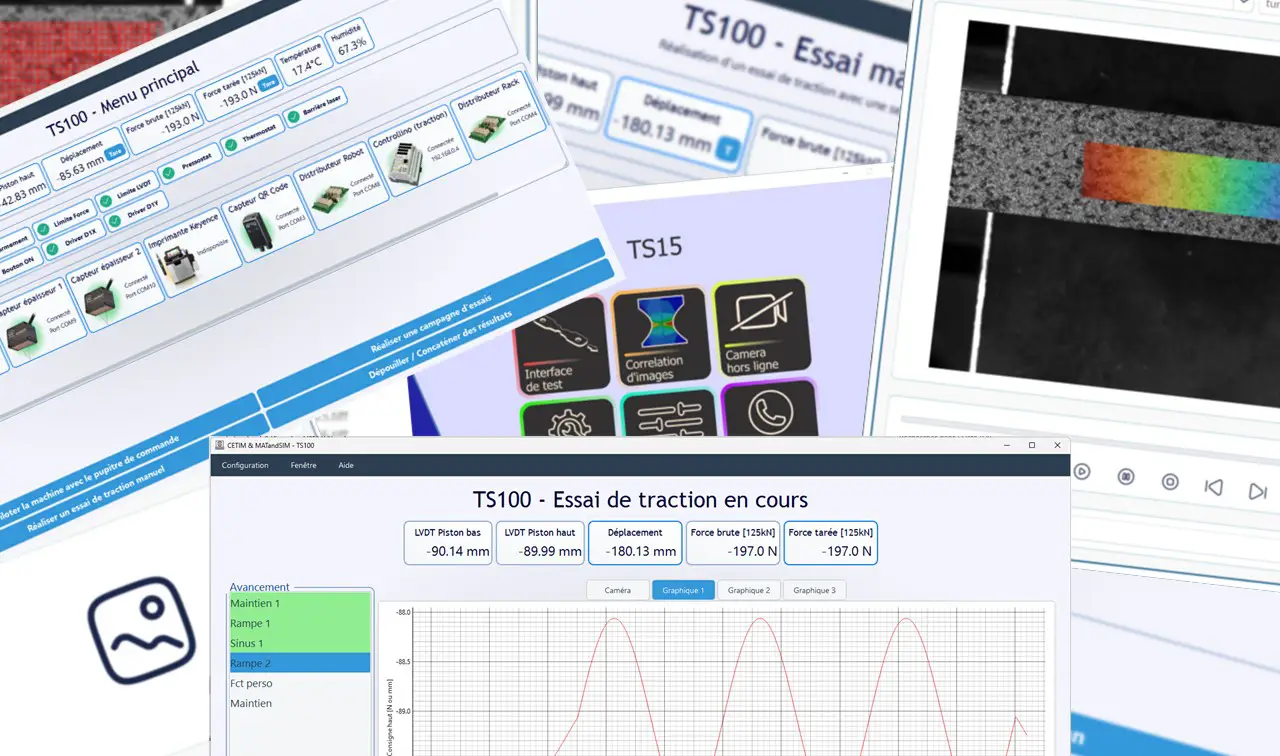Open the Fenêtre menu
This screenshot has width=1280, height=756.
(303, 465)
